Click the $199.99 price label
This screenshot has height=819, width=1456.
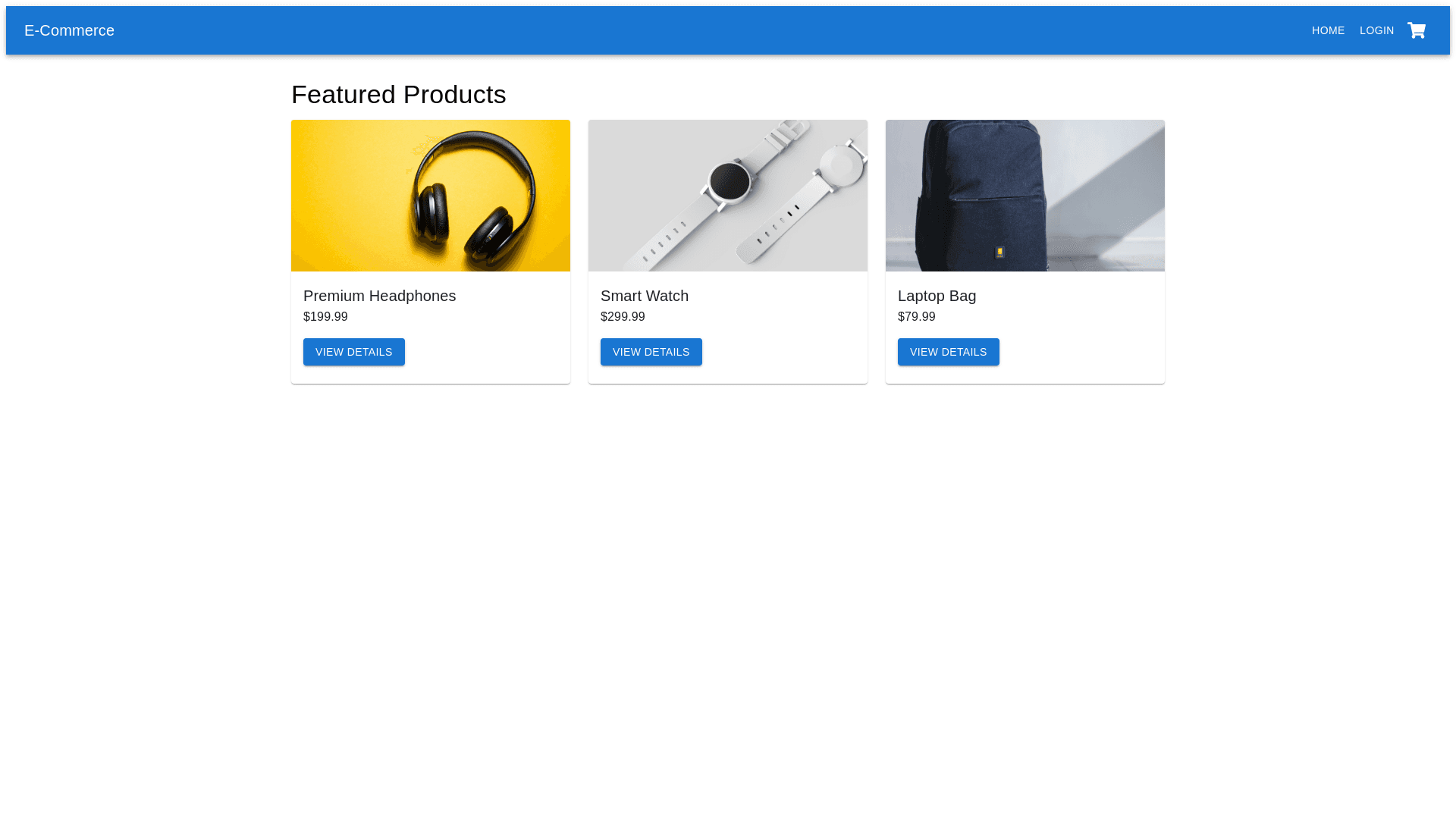tap(325, 317)
